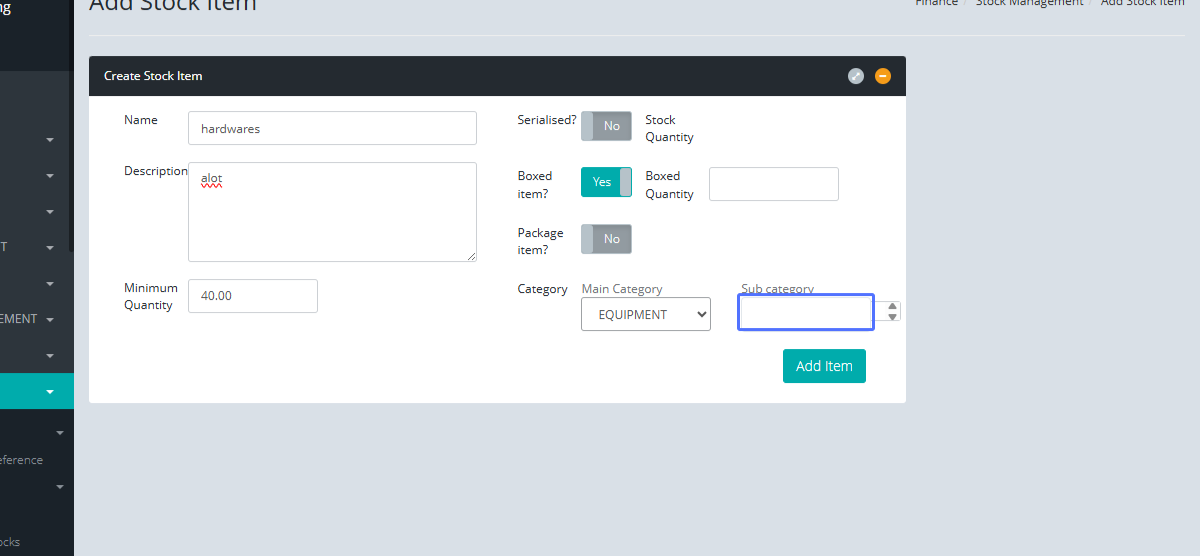Open the Main Category dropdown showing EQUIPMENT

point(646,314)
